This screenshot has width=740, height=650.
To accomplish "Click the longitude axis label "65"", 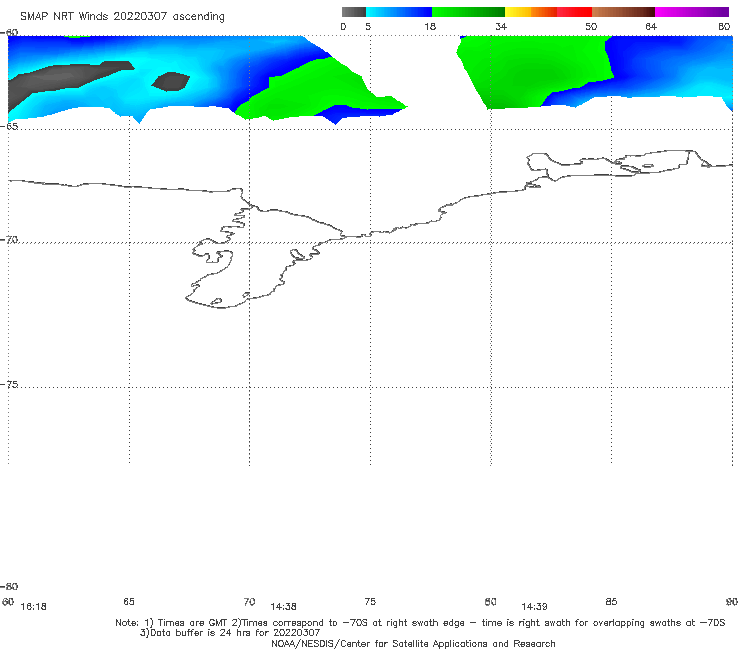I will click(x=129, y=601).
